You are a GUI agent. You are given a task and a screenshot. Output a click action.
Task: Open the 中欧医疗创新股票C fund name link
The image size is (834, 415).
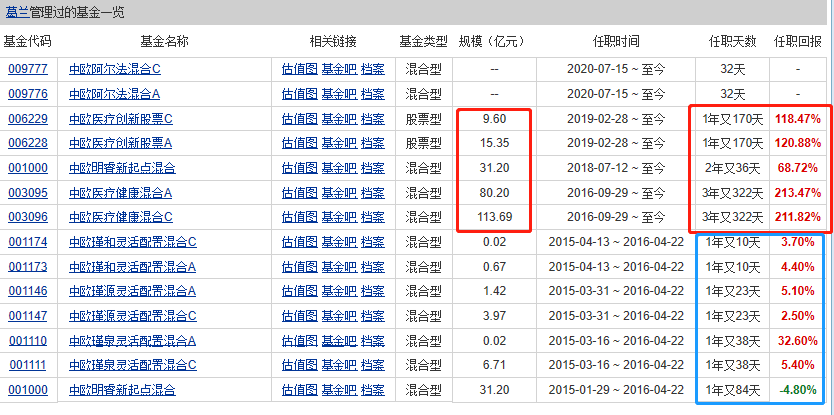121,119
